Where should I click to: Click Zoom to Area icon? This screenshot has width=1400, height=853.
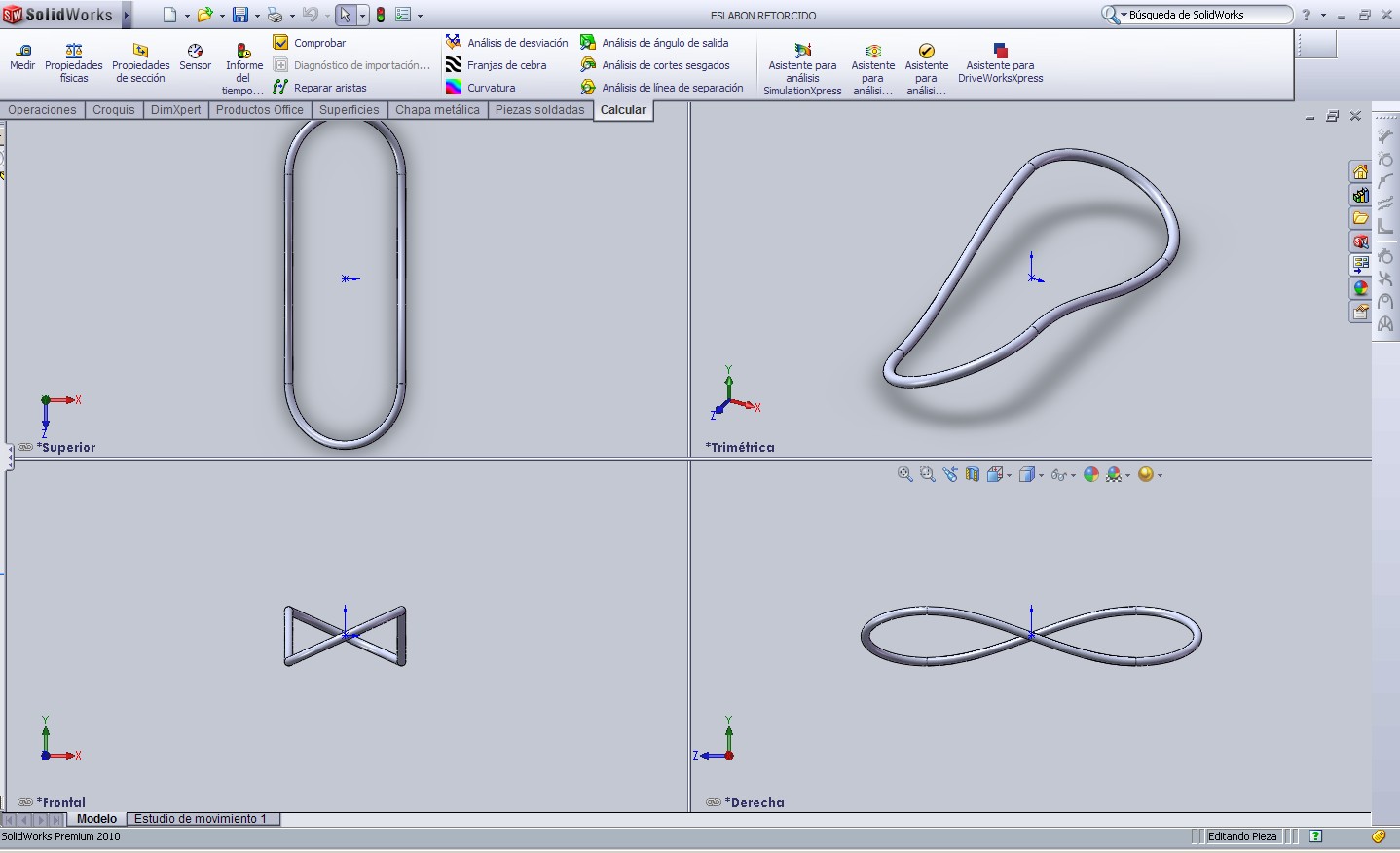[x=928, y=474]
